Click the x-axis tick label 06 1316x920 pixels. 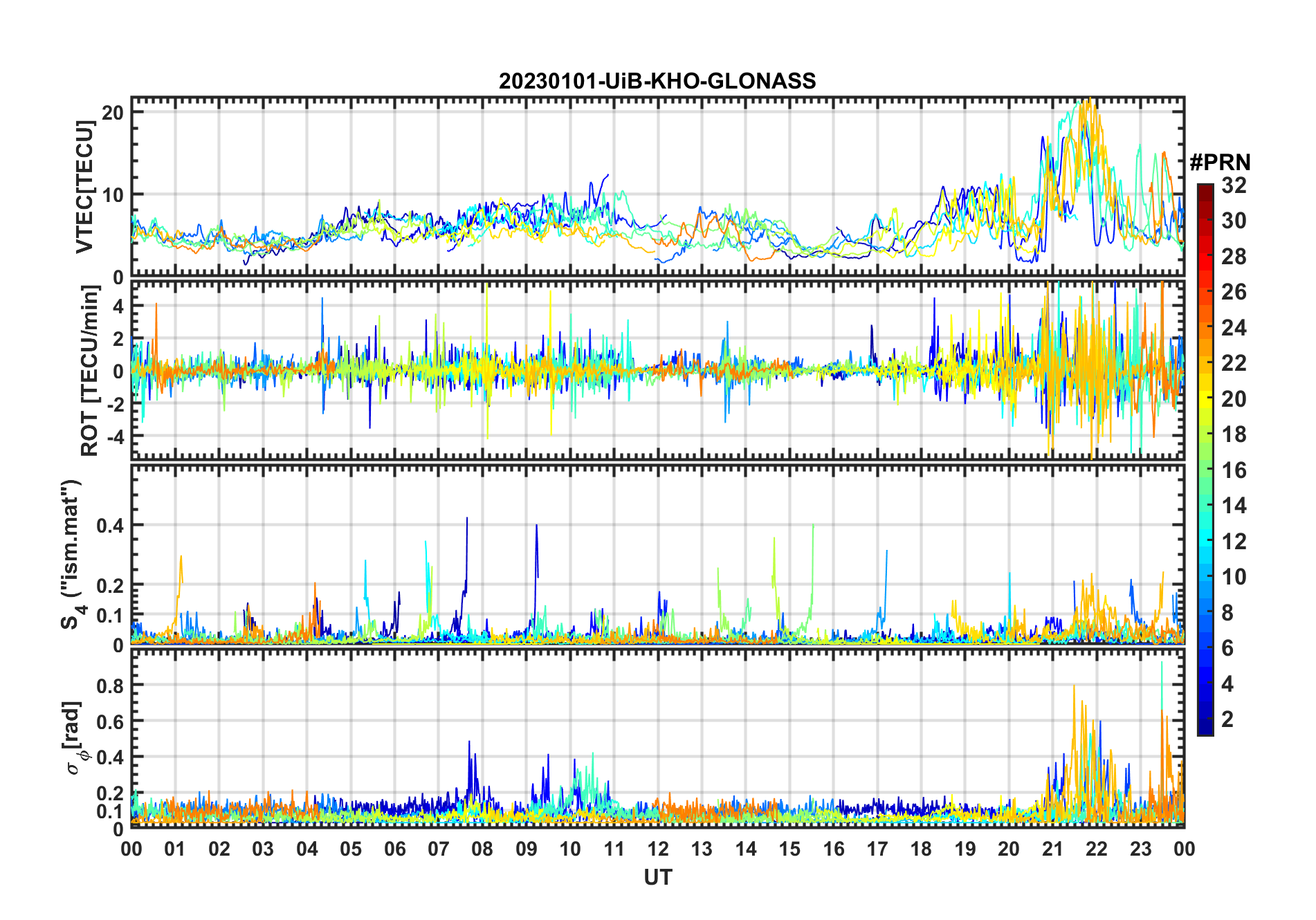[x=394, y=849]
